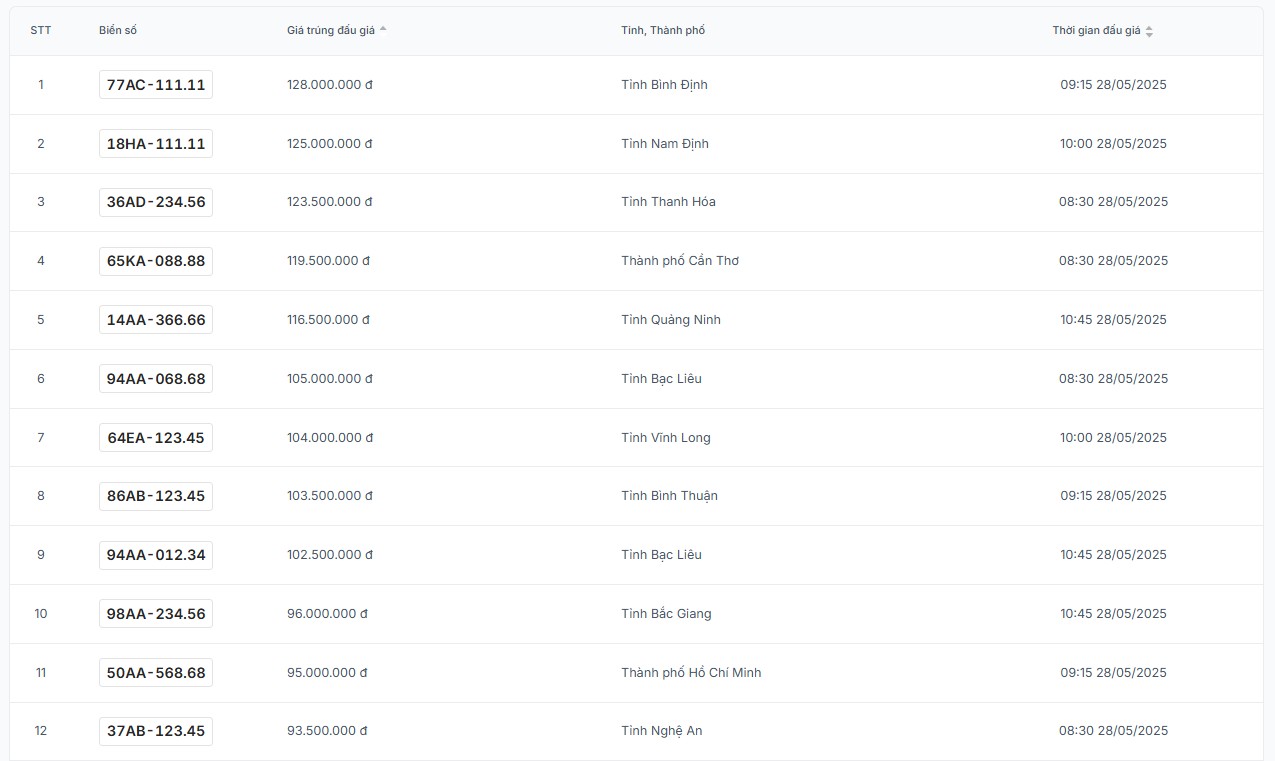Open license plate 14AA-366.66
The image size is (1275, 761).
(x=156, y=320)
